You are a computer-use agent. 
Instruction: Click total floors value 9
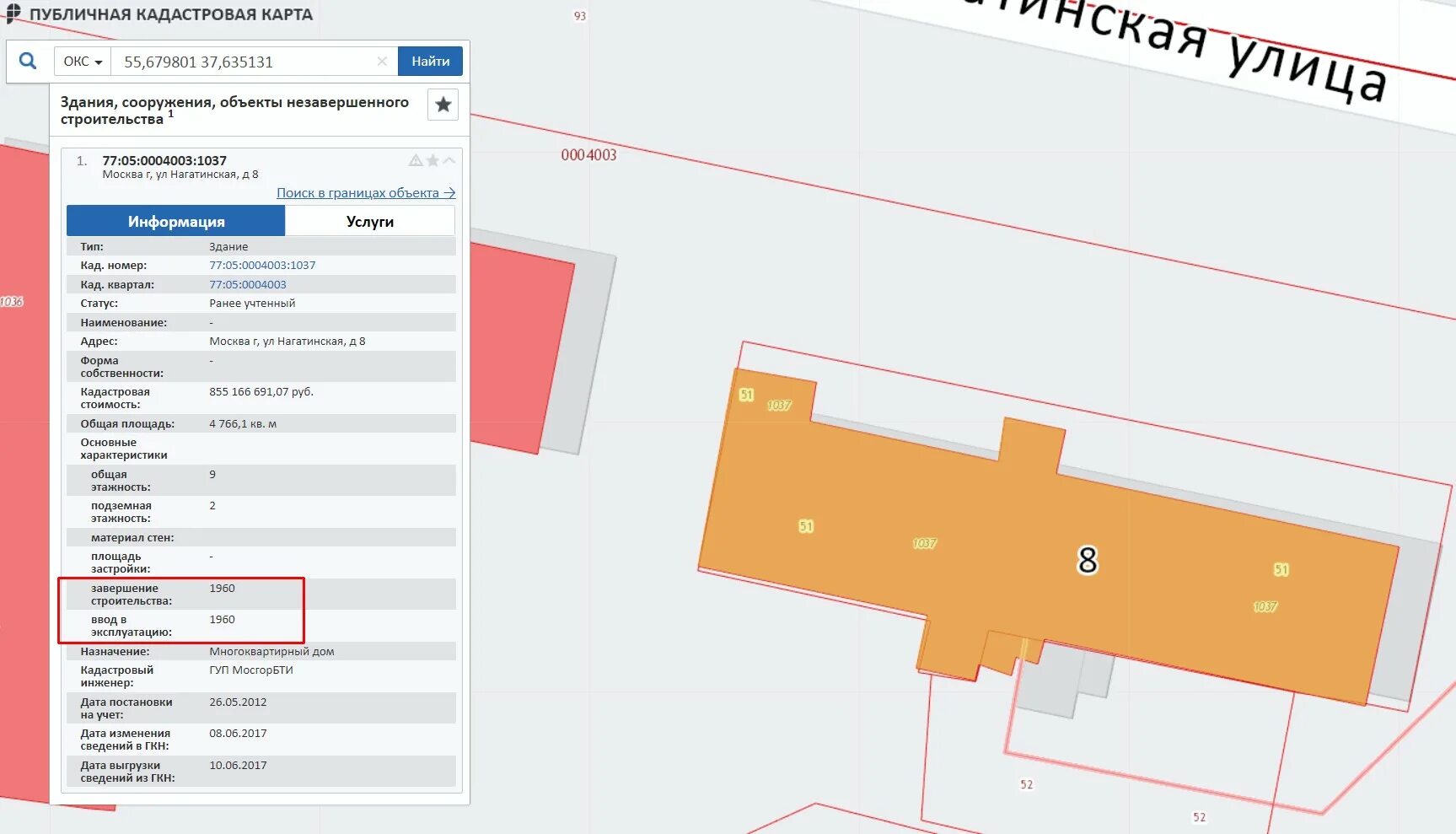(x=212, y=475)
